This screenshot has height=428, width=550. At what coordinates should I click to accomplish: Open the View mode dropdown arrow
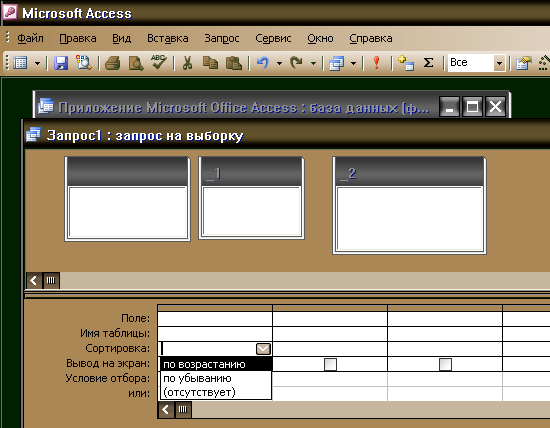37,63
